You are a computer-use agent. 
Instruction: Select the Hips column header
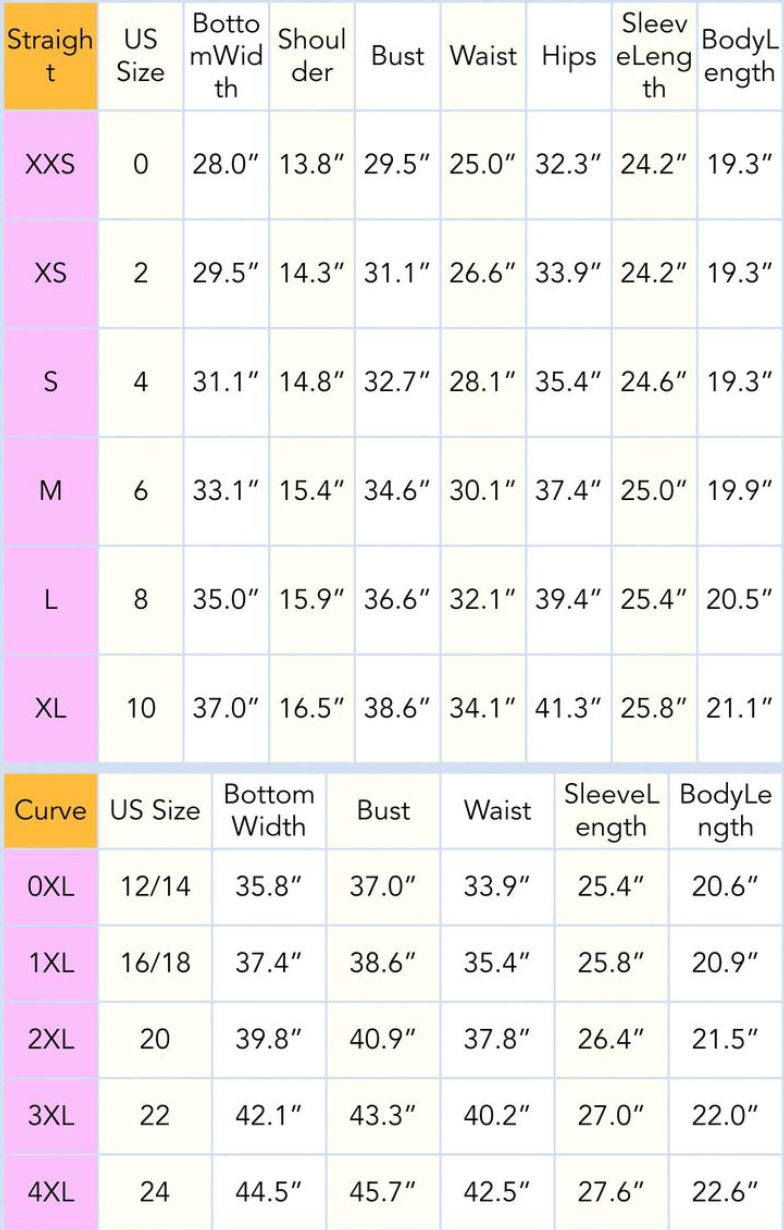[x=568, y=56]
